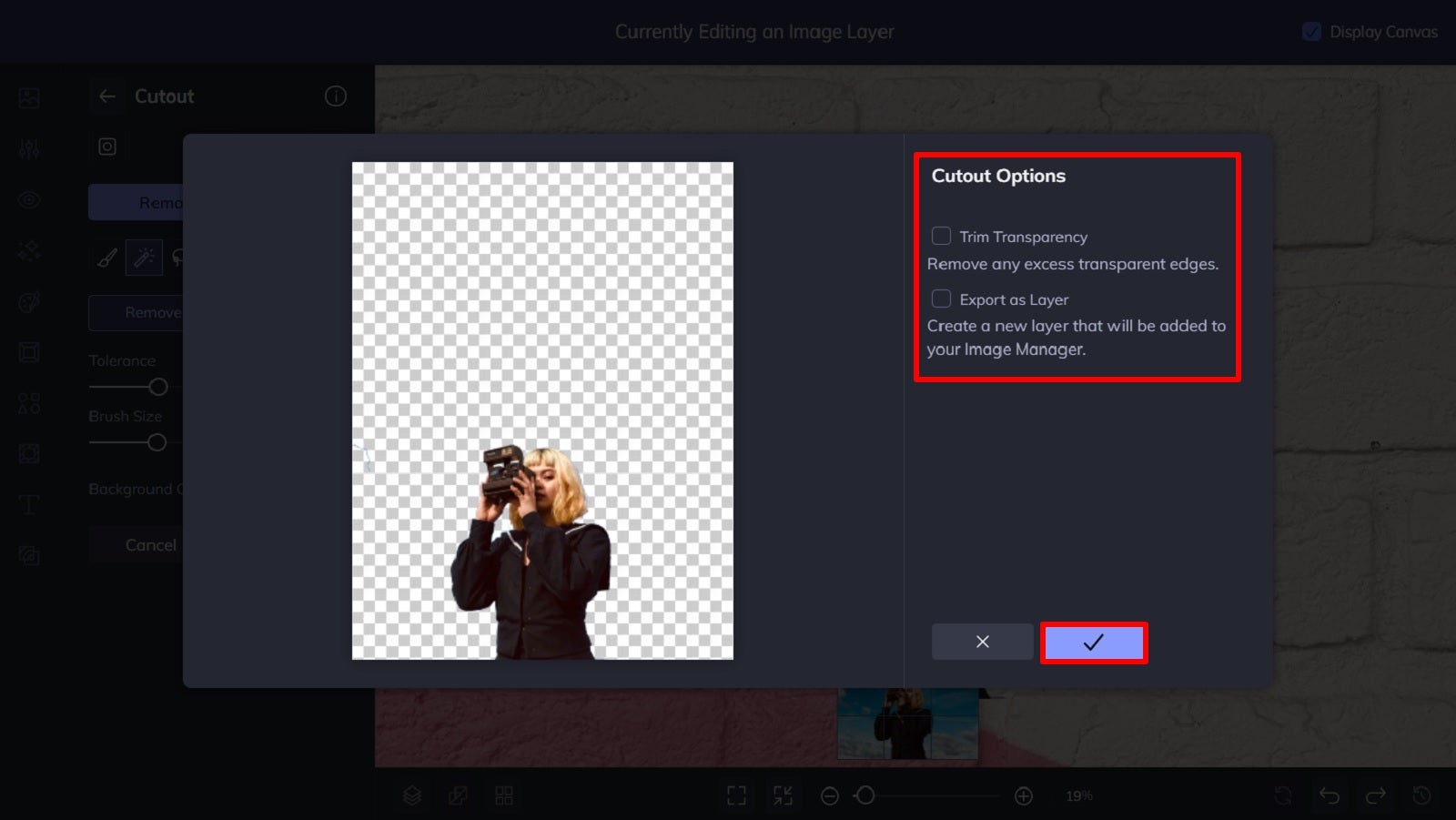Open the color Palette panel

tap(28, 301)
